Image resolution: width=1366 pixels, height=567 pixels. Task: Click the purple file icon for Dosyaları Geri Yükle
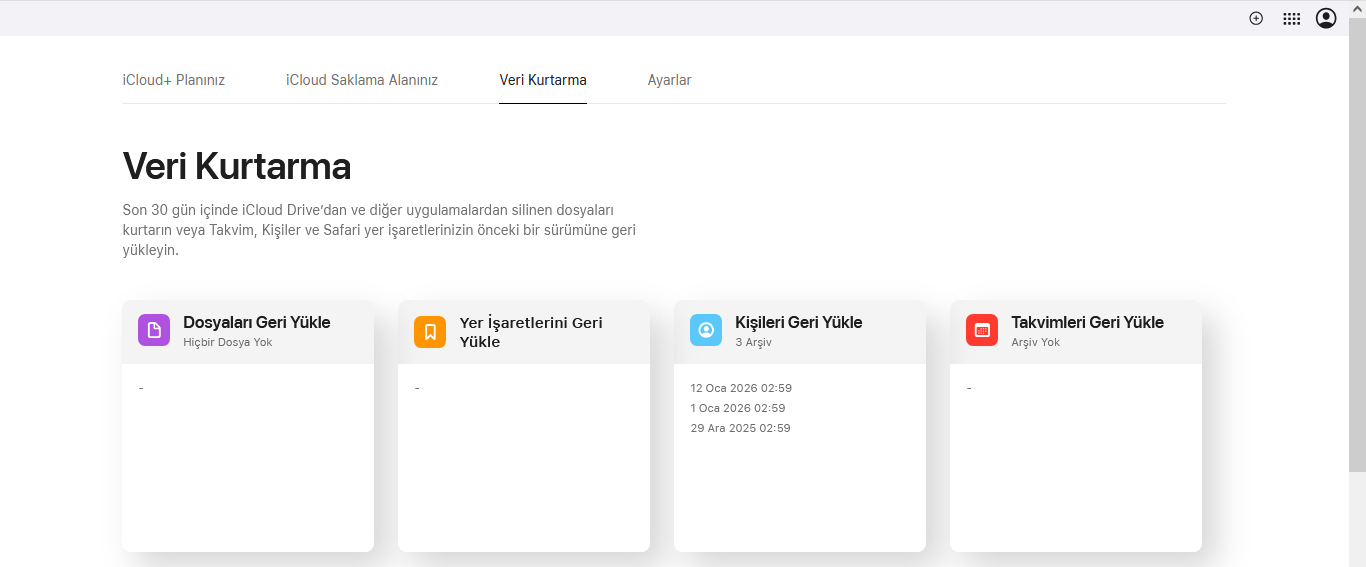154,331
